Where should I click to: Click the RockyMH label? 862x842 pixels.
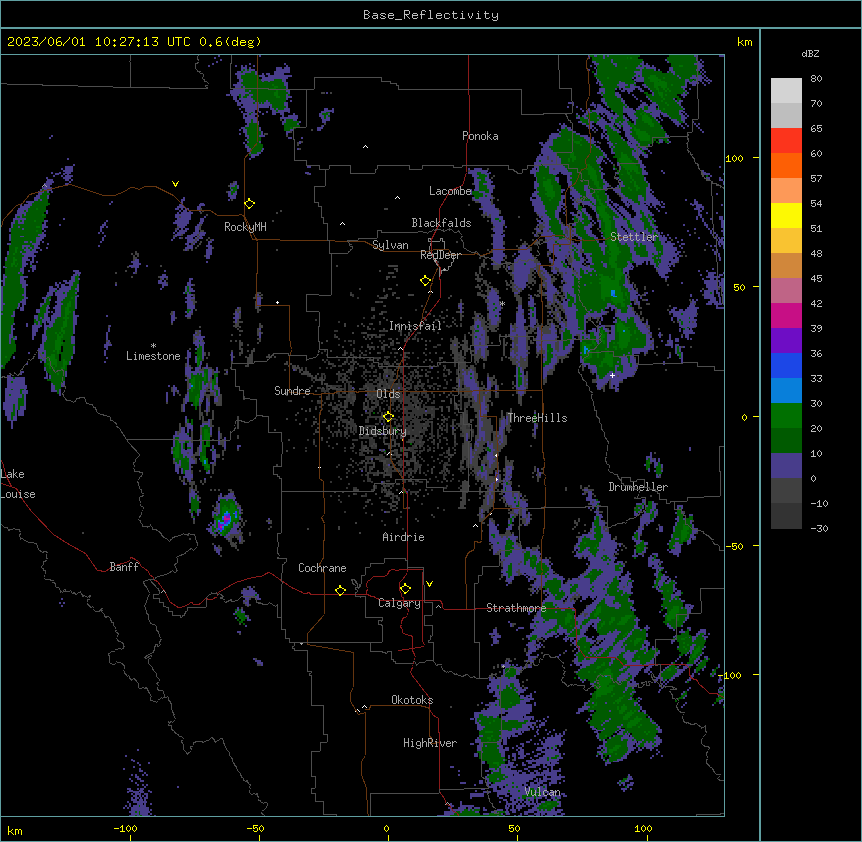pos(245,227)
